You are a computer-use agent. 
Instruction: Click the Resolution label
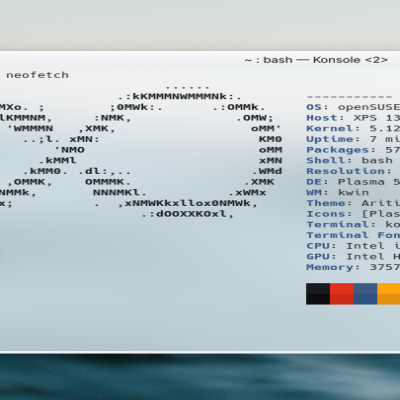point(349,171)
